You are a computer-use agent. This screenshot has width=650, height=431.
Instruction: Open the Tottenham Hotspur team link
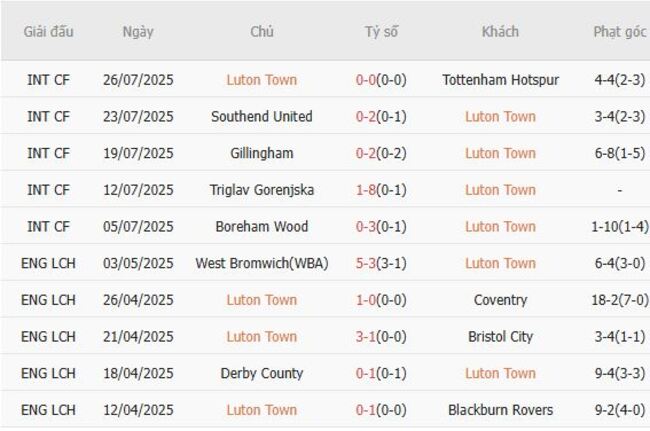(500, 80)
